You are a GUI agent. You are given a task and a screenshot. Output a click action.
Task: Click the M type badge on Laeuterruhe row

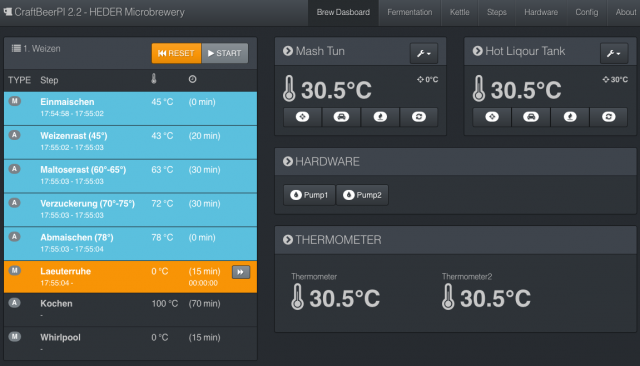click(15, 271)
